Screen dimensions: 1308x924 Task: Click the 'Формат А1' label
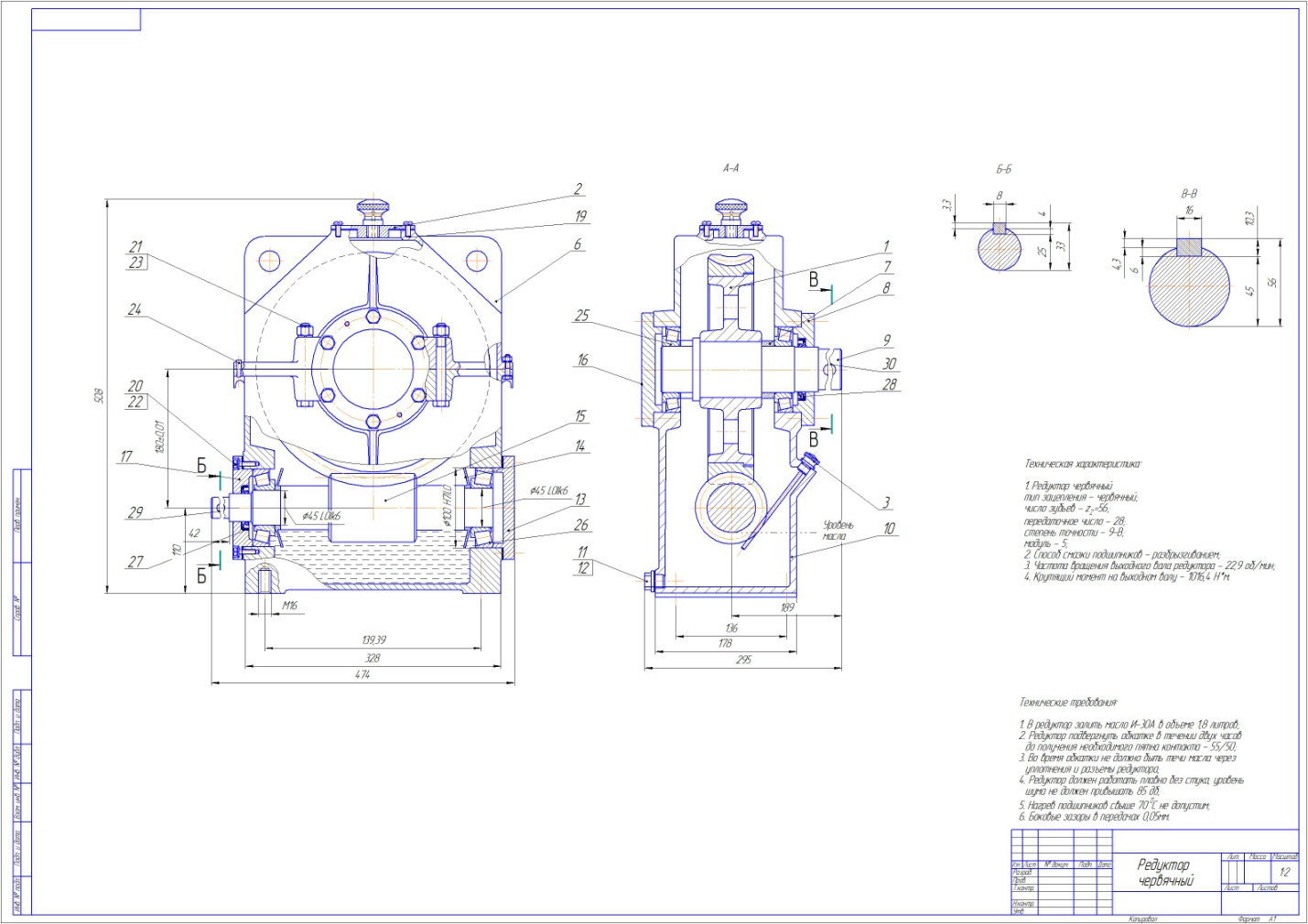[x=1257, y=919]
